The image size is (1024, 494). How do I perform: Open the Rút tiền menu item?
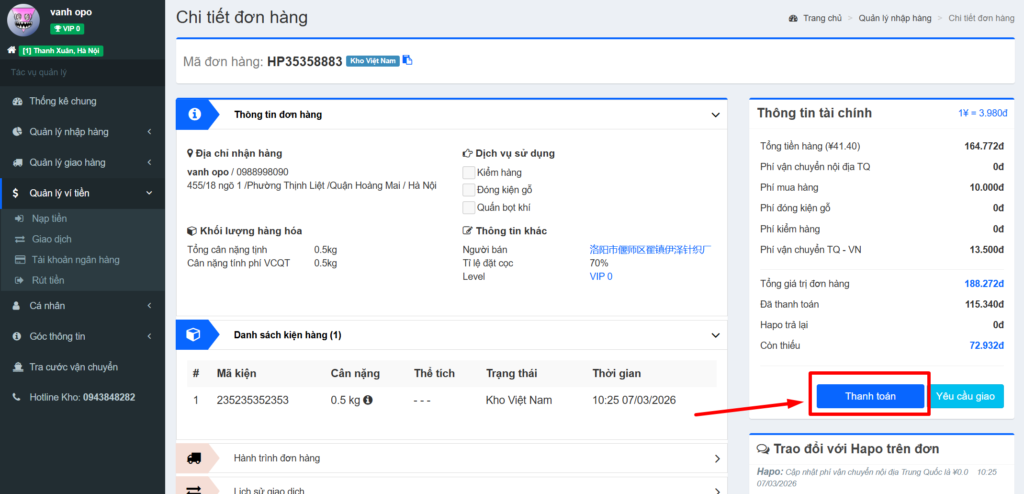tap(48, 280)
